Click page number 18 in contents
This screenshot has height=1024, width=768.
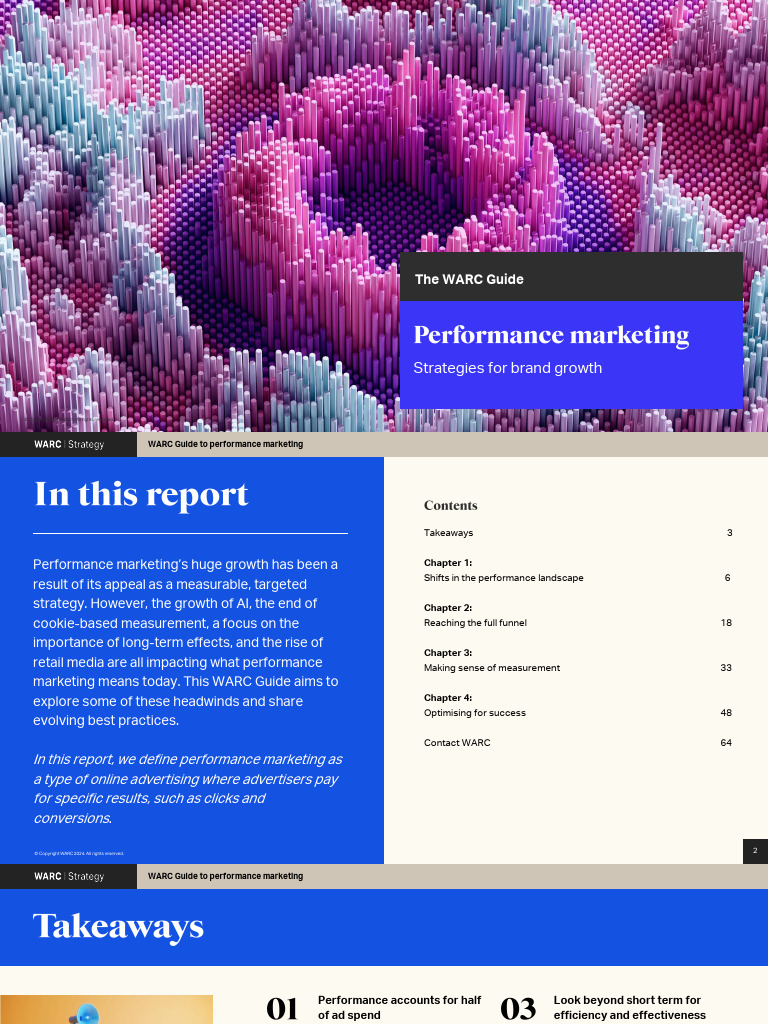726,623
